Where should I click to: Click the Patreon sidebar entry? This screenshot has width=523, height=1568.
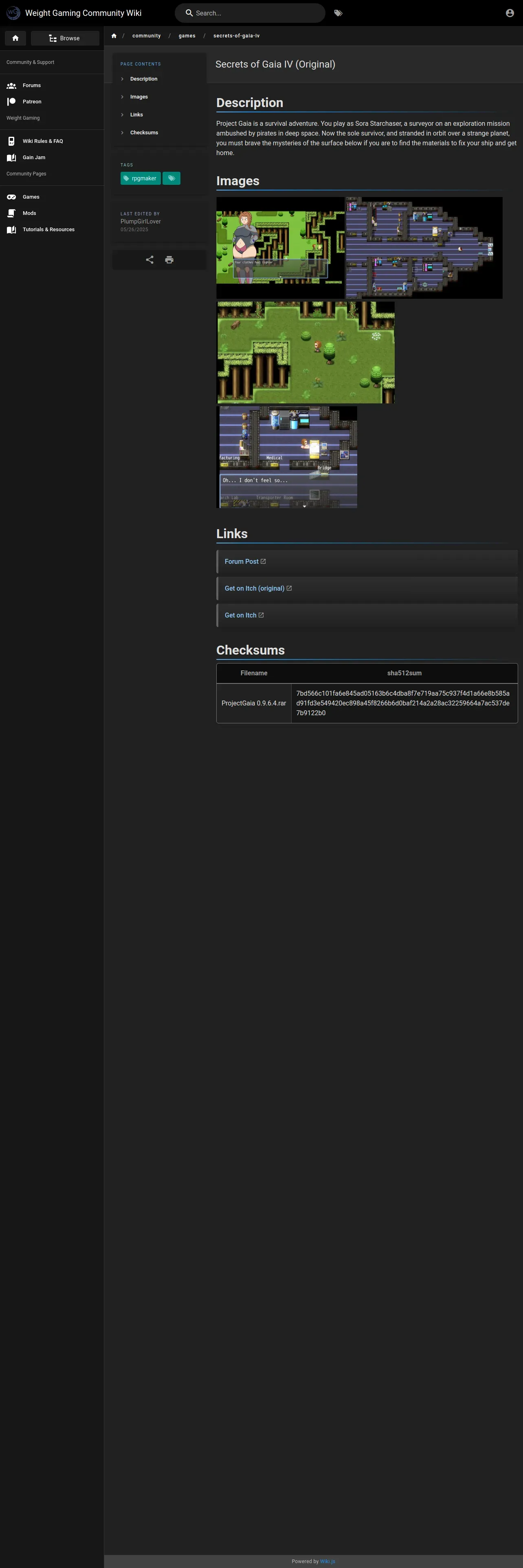click(x=32, y=102)
